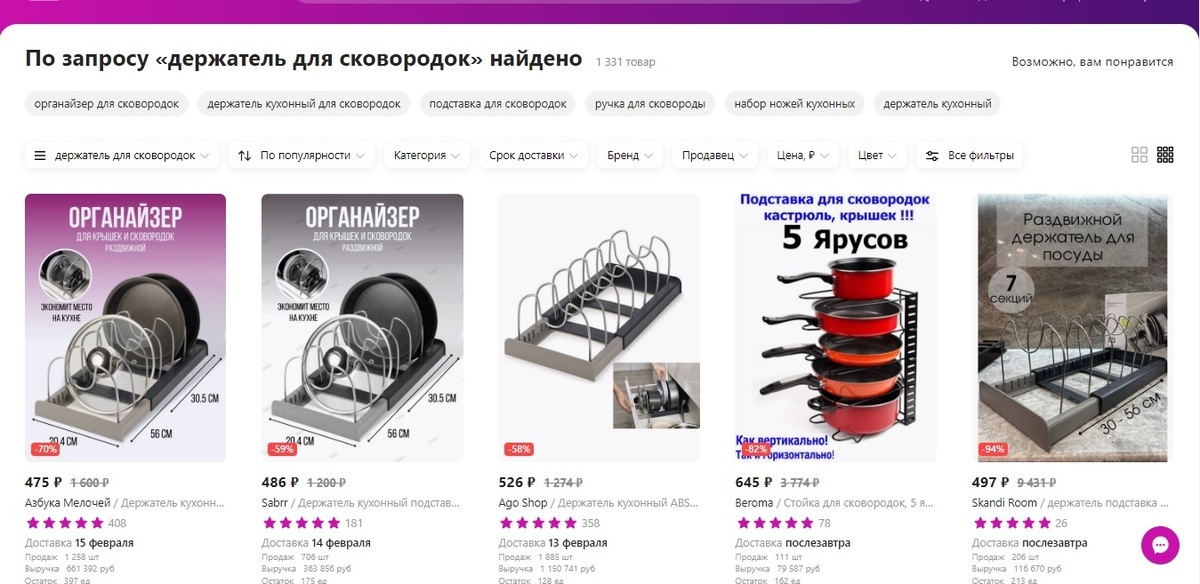The height and width of the screenshot is (584, 1200).
Task: Click the -70% discount badge
Action: 45,449
